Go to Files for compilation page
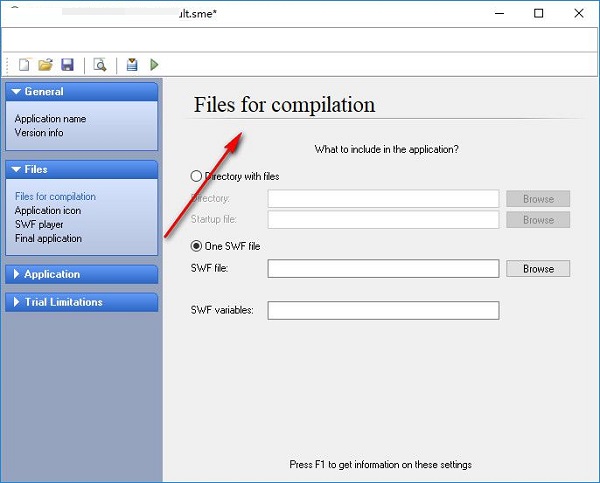The width and height of the screenshot is (600, 483). click(55, 196)
